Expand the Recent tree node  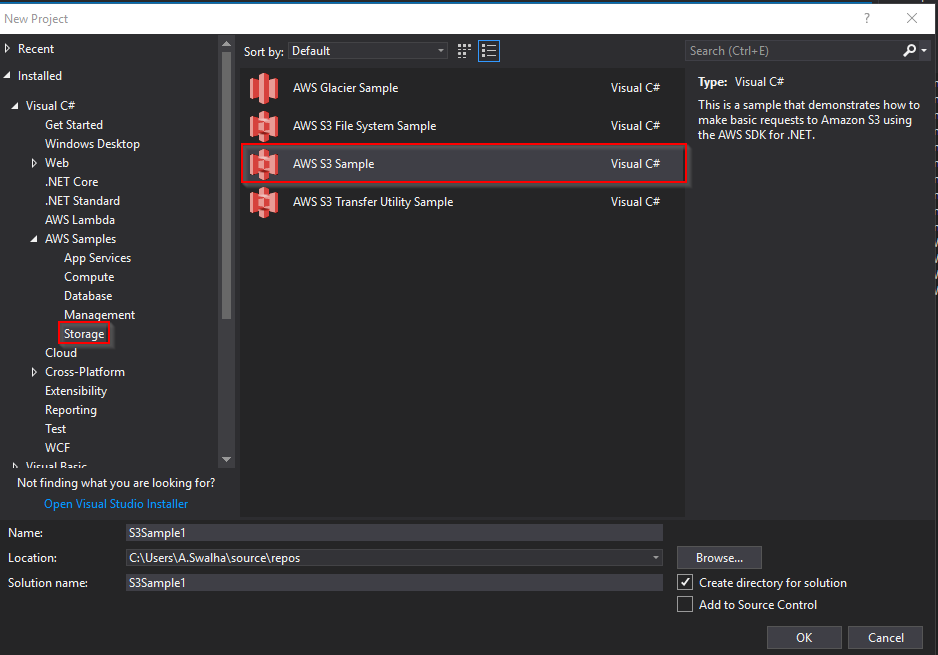pos(7,48)
